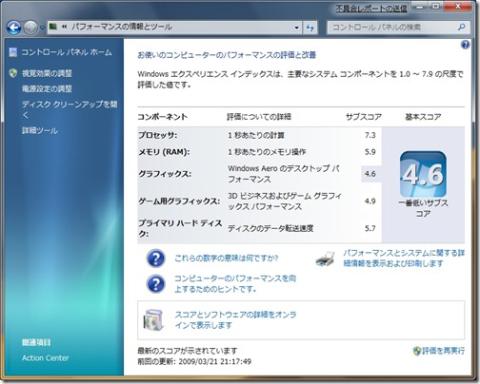Click the 4.6 base score badge
The height and width of the screenshot is (384, 480).
coord(423,174)
